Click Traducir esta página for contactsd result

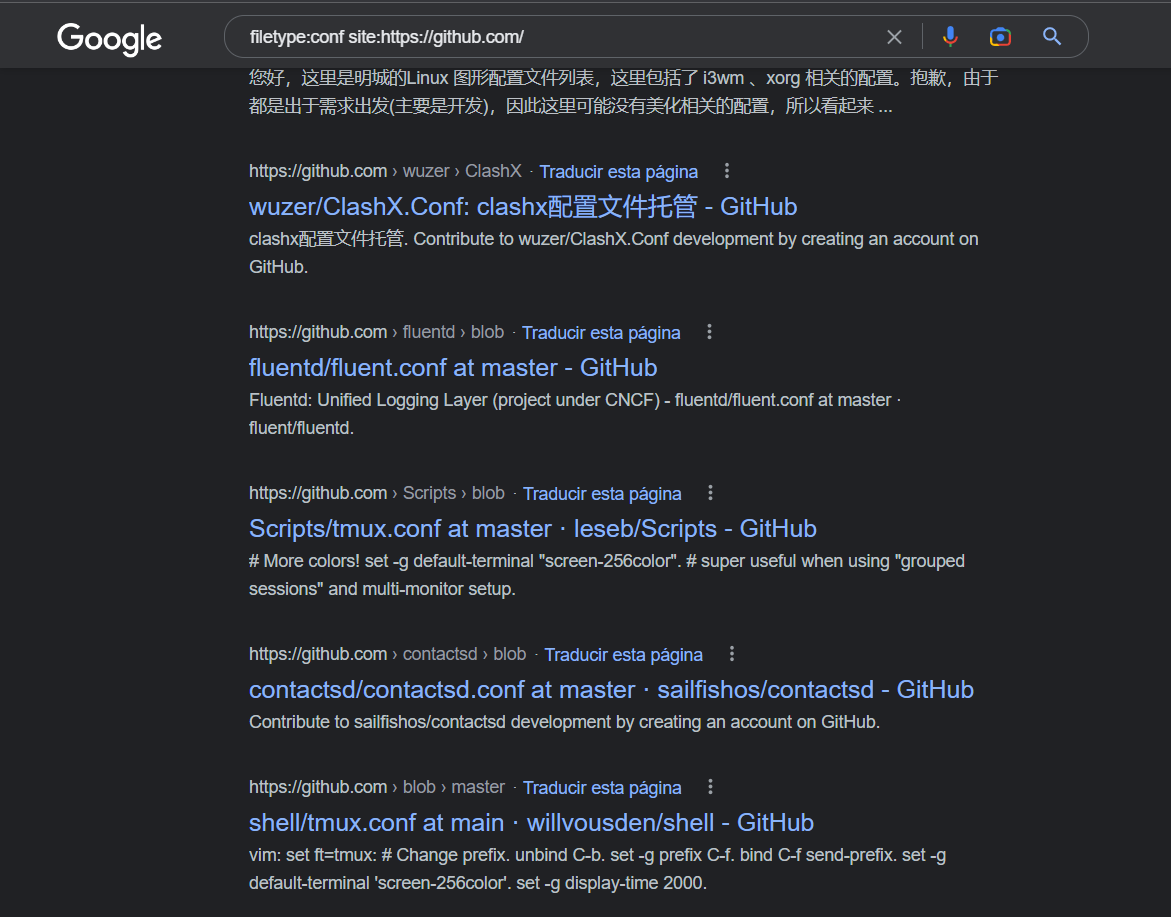click(x=624, y=655)
